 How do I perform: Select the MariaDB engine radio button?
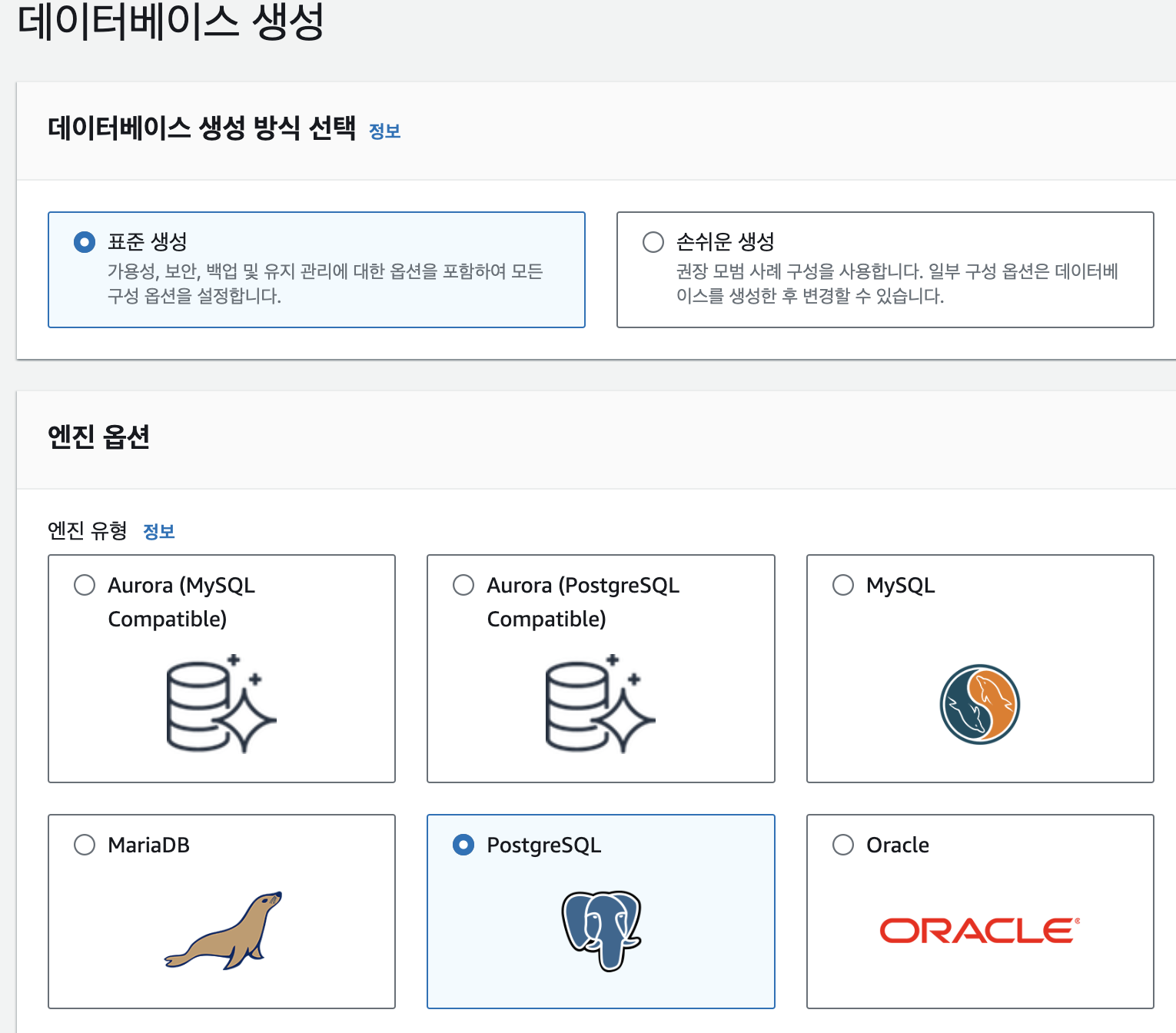[85, 845]
